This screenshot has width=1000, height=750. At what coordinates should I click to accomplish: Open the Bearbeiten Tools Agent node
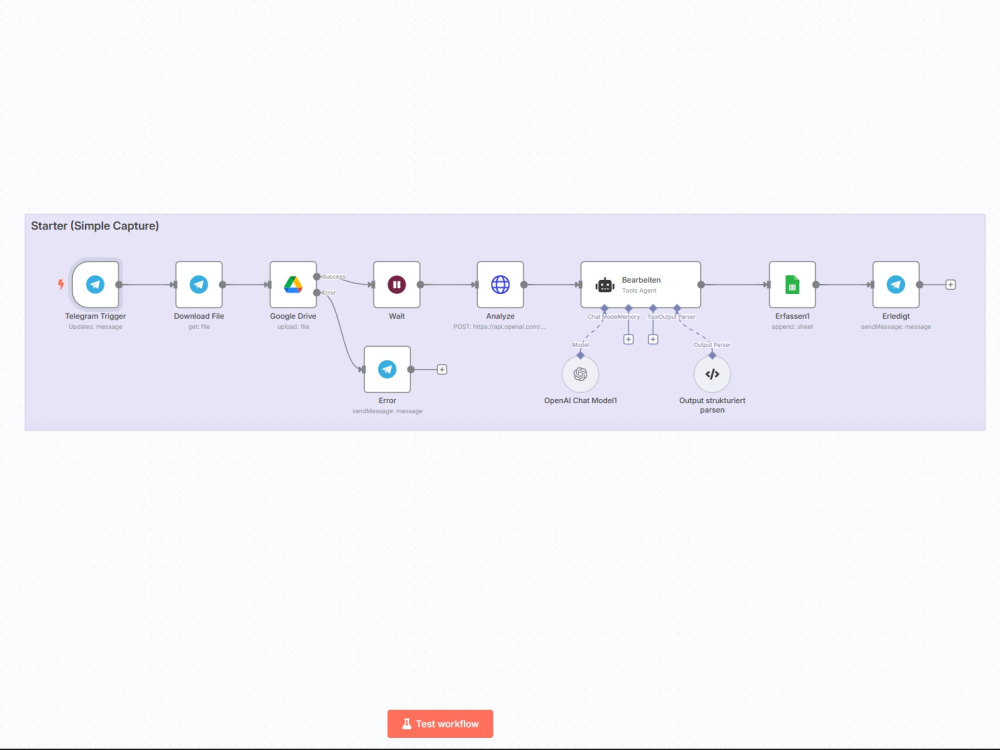click(x=640, y=282)
